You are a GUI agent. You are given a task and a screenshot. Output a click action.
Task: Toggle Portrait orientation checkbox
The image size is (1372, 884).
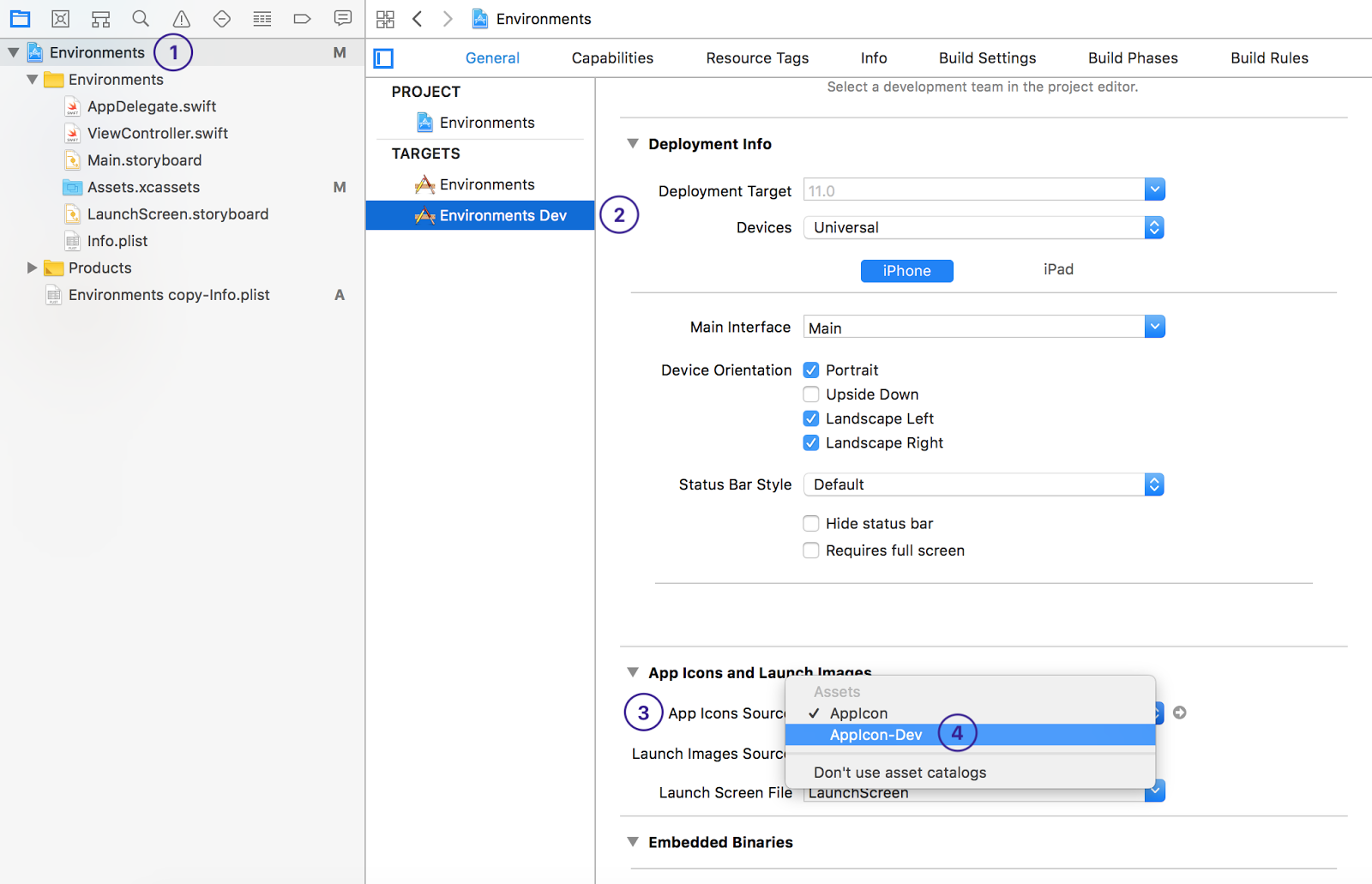tap(811, 370)
